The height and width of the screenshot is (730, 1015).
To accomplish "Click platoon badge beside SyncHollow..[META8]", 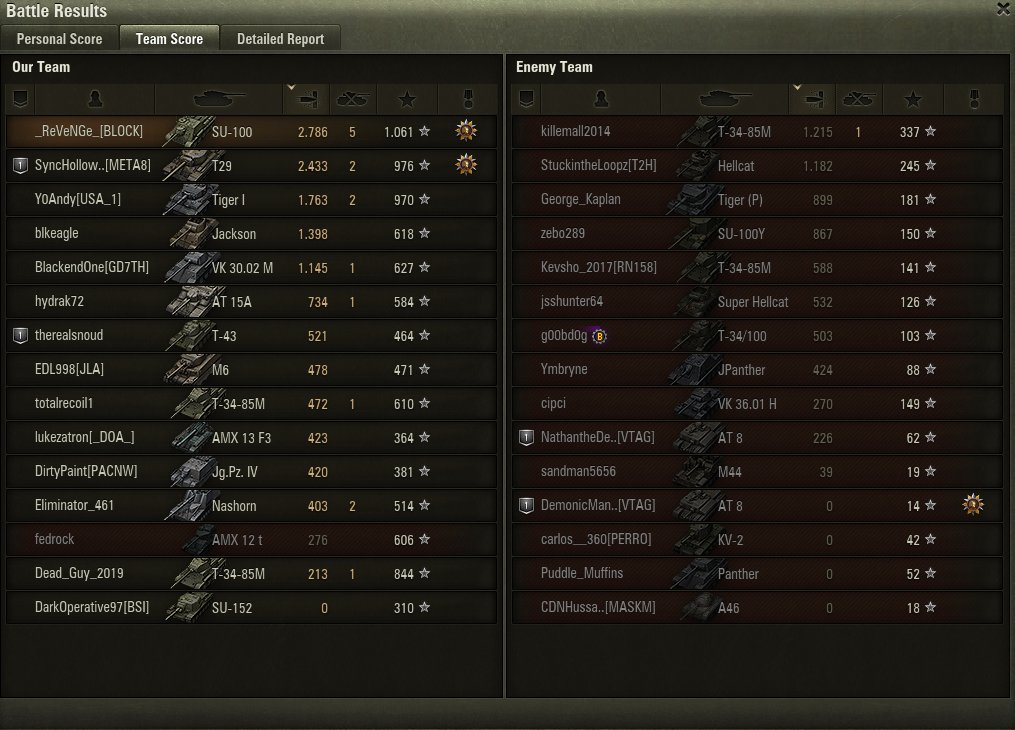I will pyautogui.click(x=21, y=166).
